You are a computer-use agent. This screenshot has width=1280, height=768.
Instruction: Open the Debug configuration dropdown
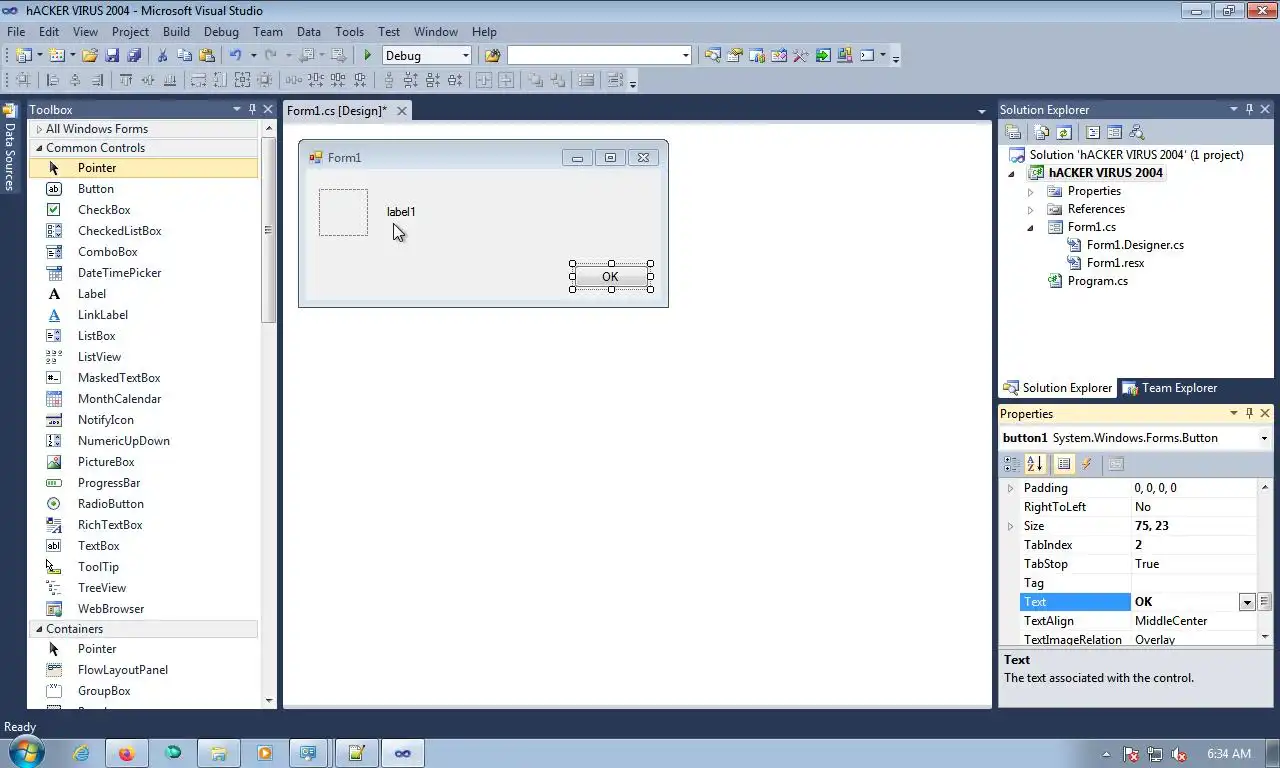[465, 55]
